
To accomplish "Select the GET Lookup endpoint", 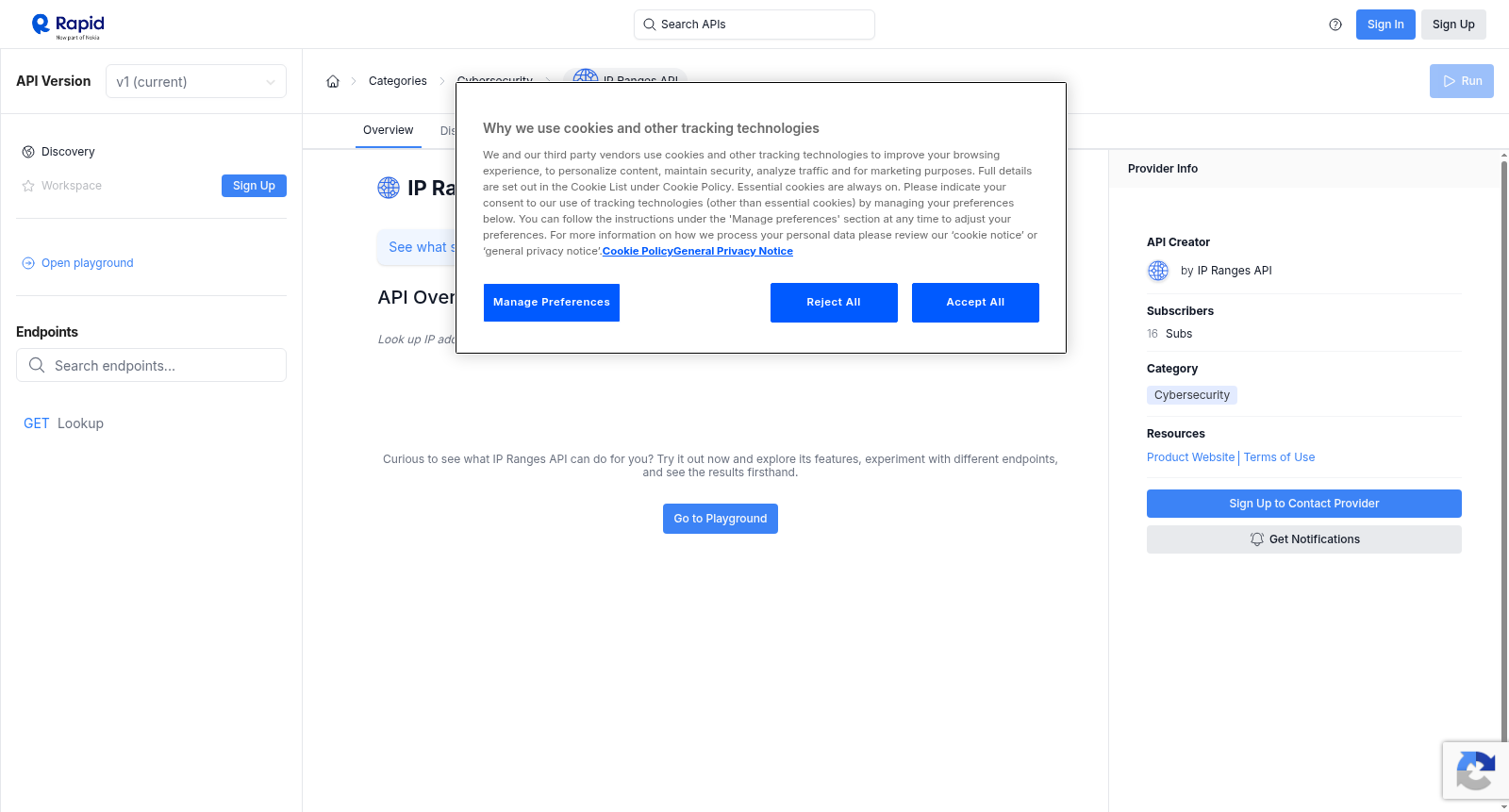I will click(63, 423).
